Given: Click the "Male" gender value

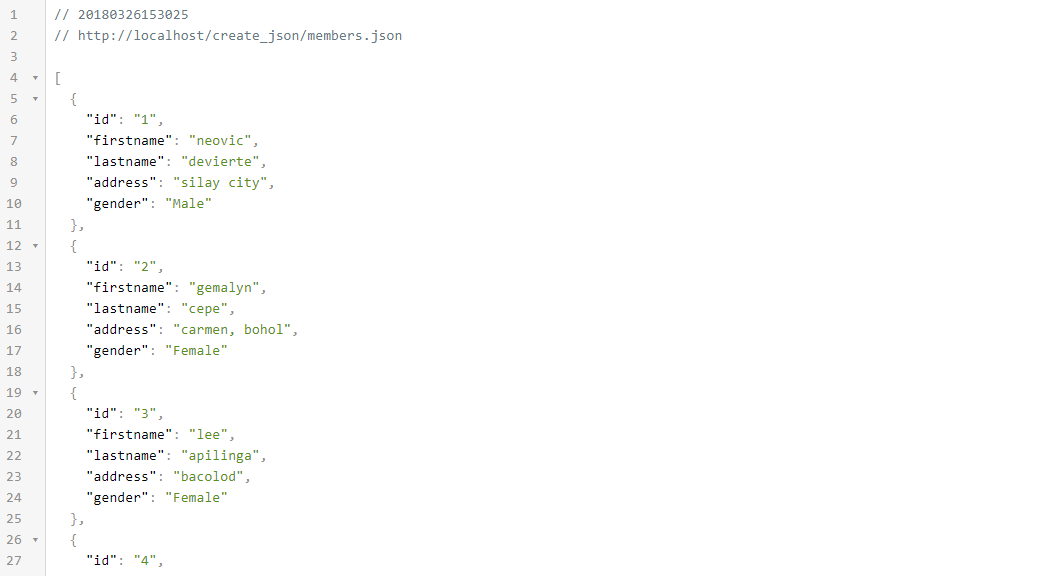Looking at the screenshot, I should [188, 204].
